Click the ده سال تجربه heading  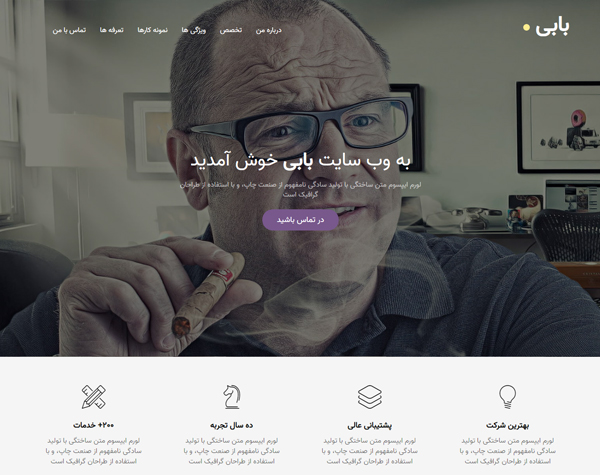[x=232, y=425]
